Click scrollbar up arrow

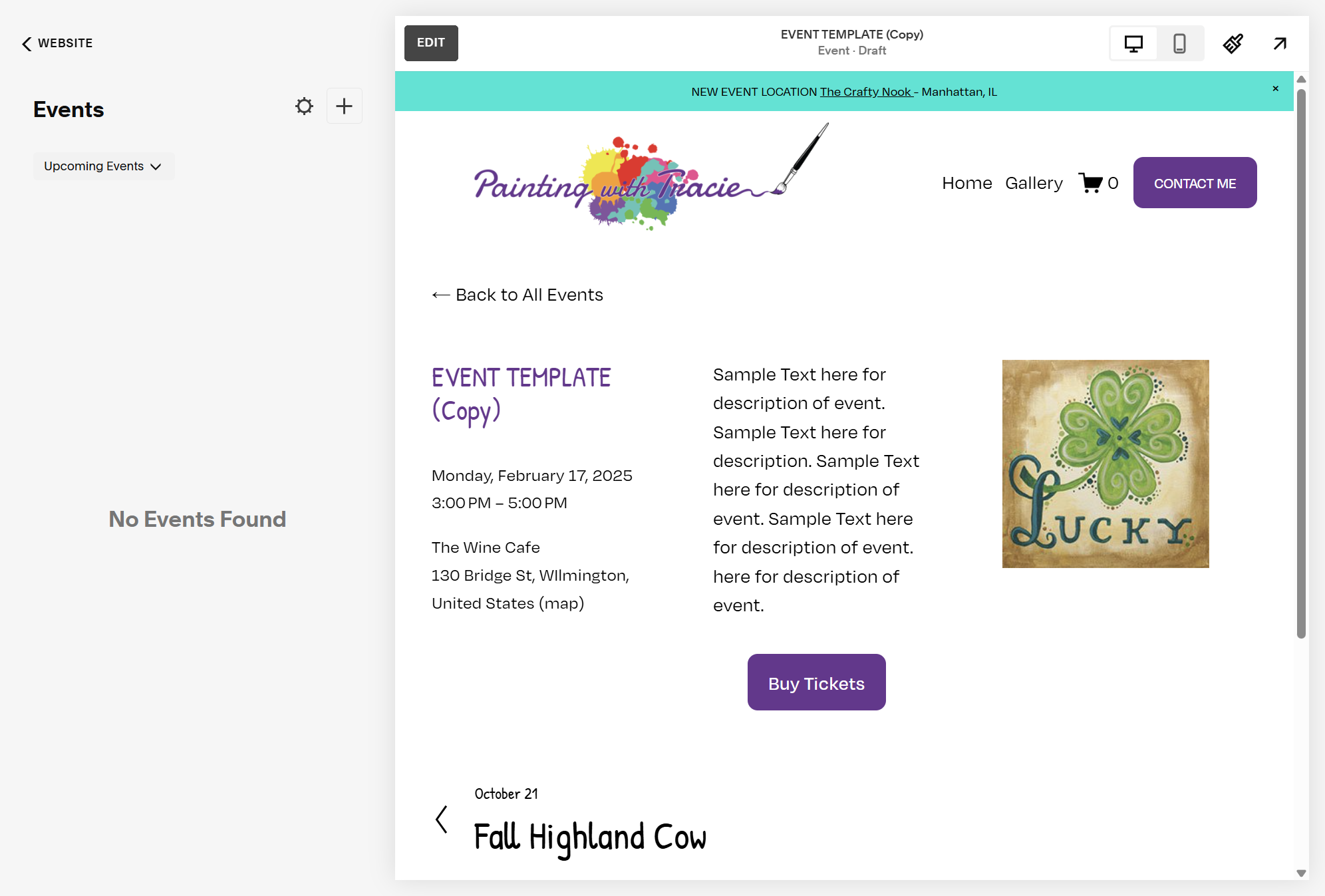pyautogui.click(x=1301, y=80)
